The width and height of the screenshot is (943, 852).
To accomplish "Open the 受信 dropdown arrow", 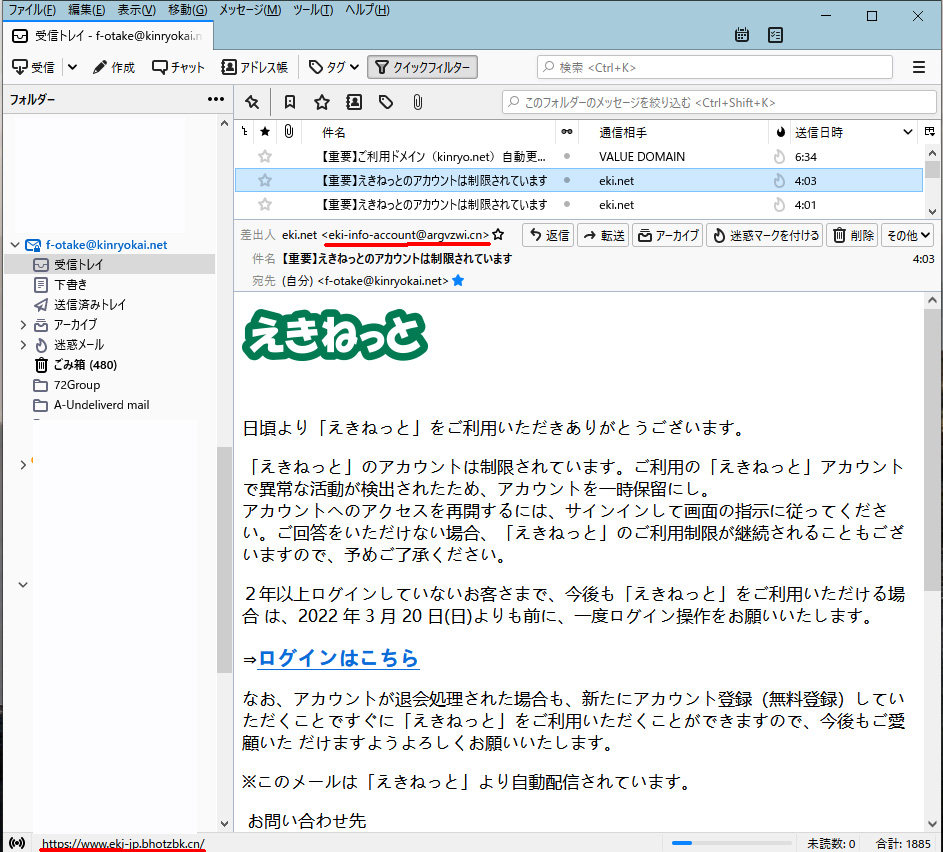I will pyautogui.click(x=72, y=67).
